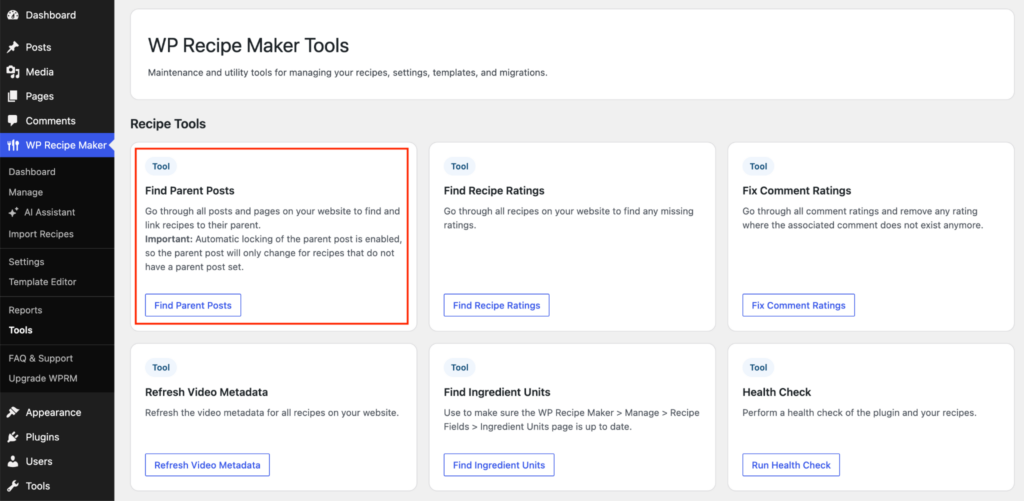Viewport: 1024px width, 501px height.
Task: Click the Find Parent Posts card heading
Action: 189,191
